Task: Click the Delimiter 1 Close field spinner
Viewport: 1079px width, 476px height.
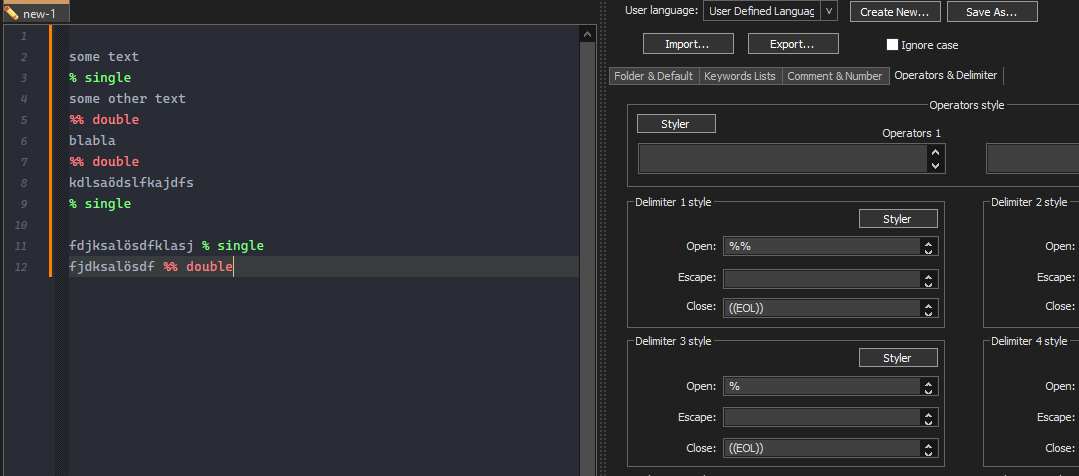Action: click(x=930, y=308)
